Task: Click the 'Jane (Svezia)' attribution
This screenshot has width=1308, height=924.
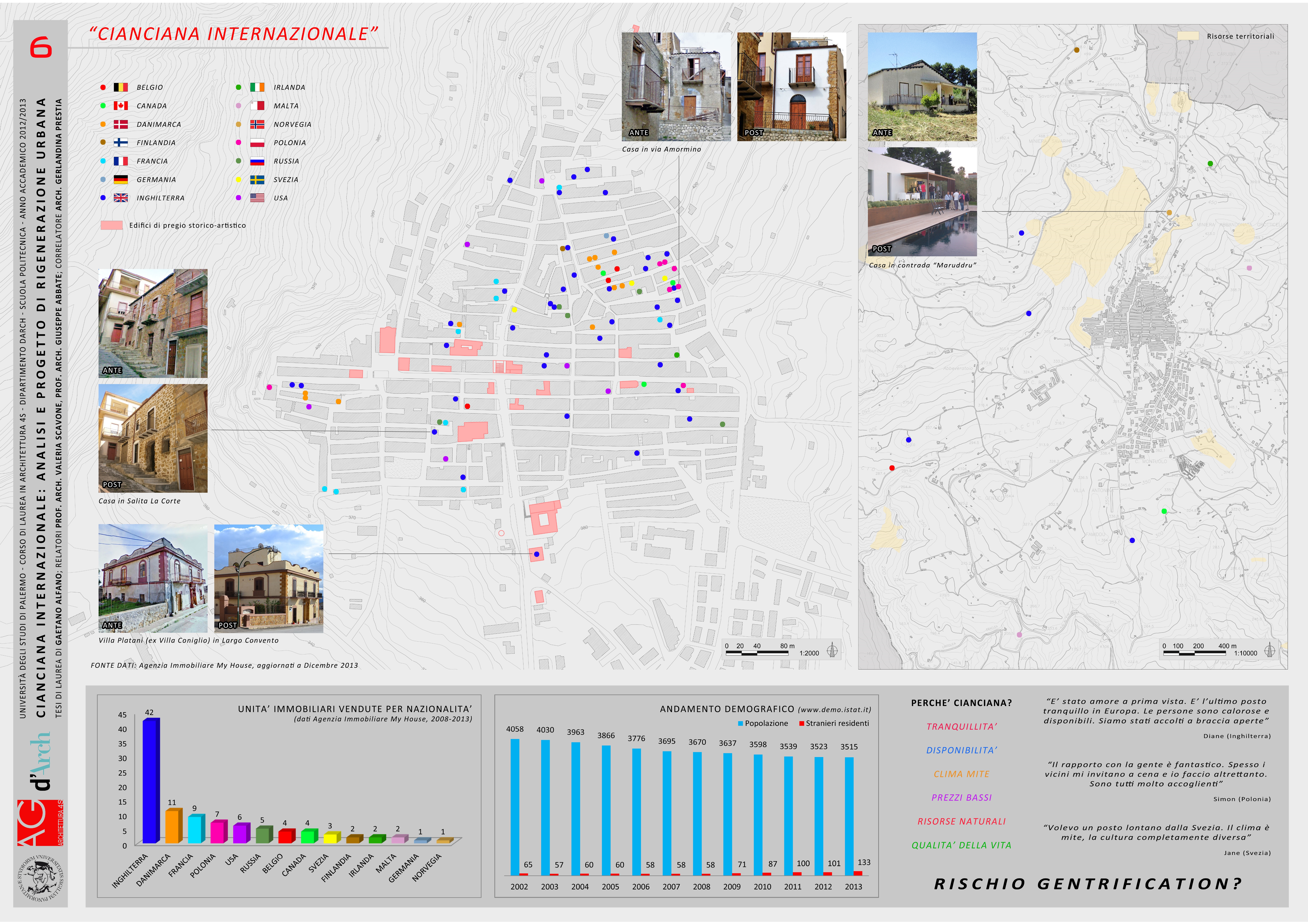Action: [1248, 853]
